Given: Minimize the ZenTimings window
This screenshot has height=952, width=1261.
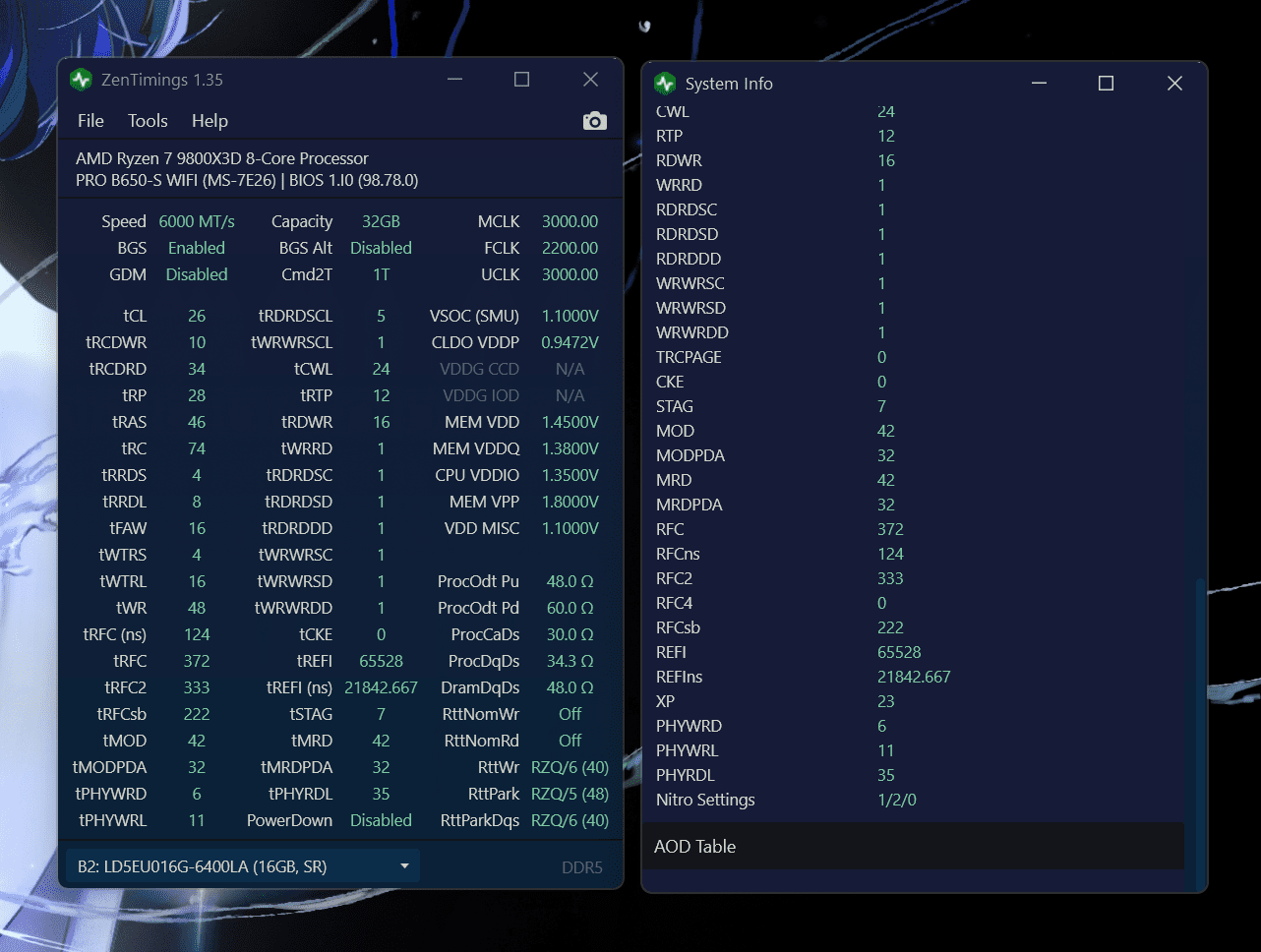Looking at the screenshot, I should tap(454, 80).
